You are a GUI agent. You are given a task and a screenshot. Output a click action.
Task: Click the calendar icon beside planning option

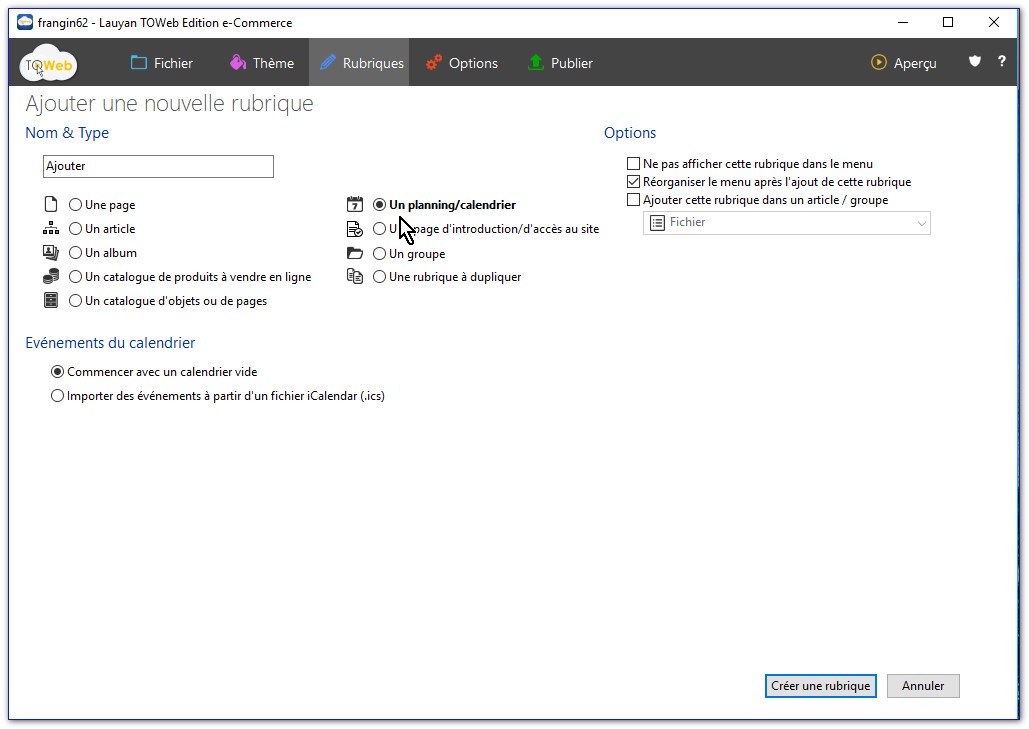[x=355, y=205]
